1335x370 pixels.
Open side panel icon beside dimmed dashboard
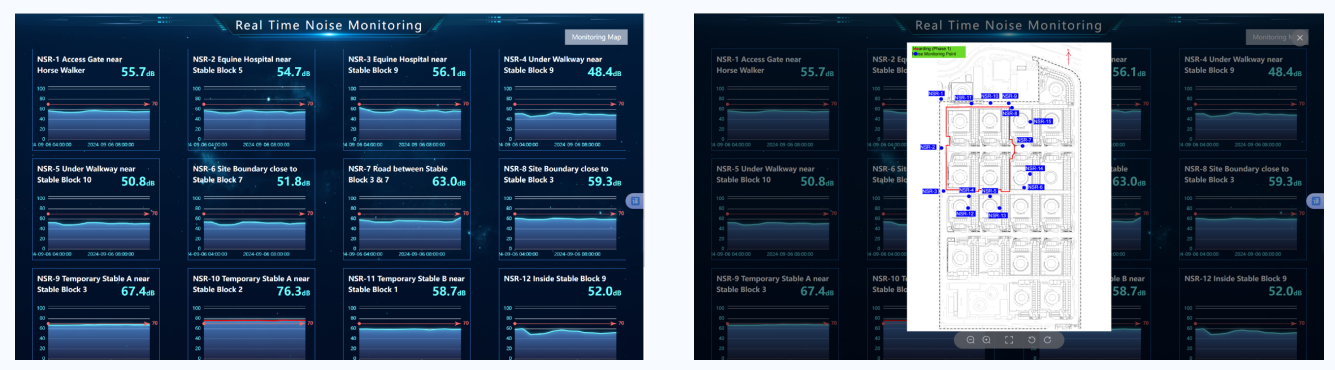1316,201
